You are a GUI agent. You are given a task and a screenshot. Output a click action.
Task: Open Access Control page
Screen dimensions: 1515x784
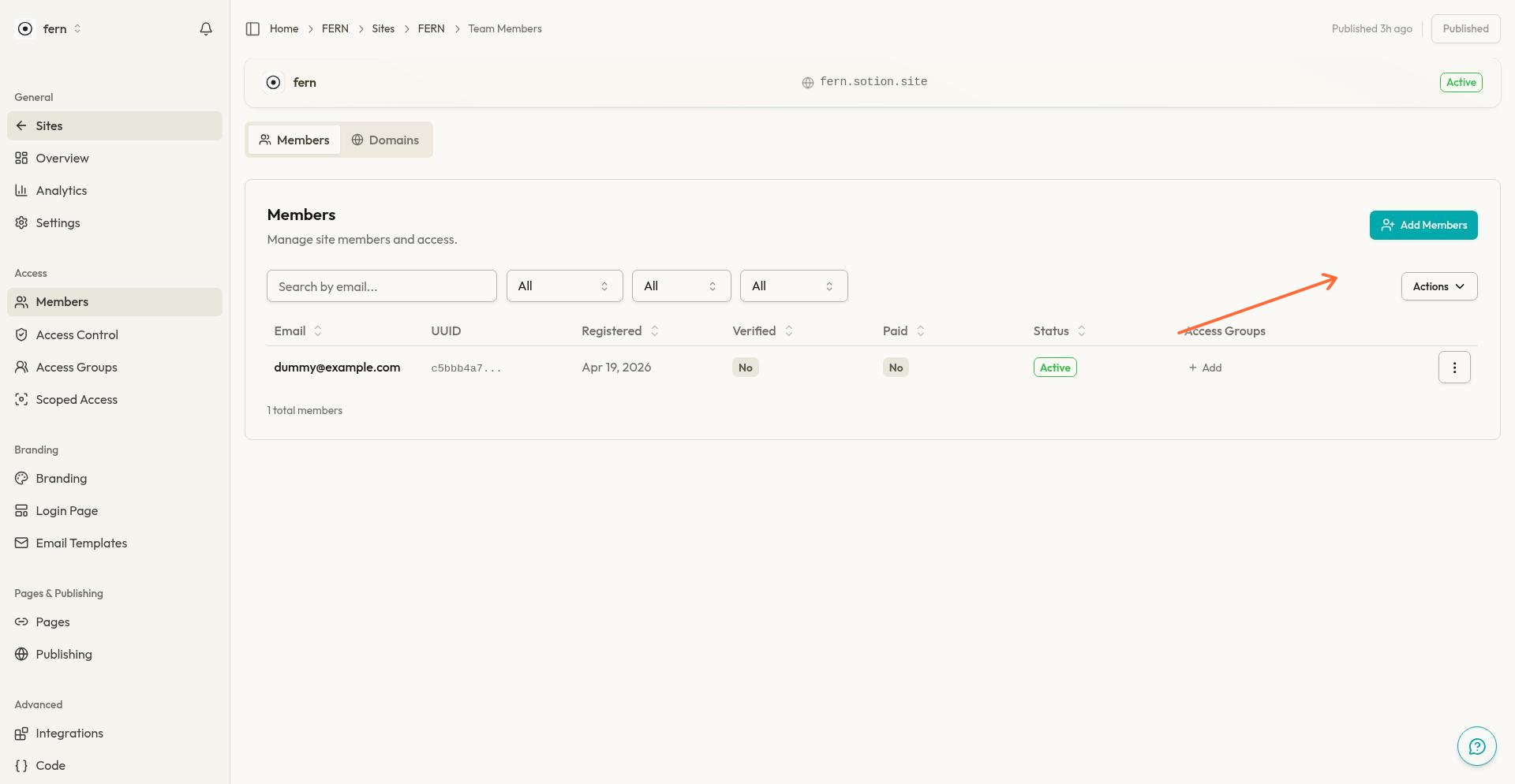[x=114, y=334]
